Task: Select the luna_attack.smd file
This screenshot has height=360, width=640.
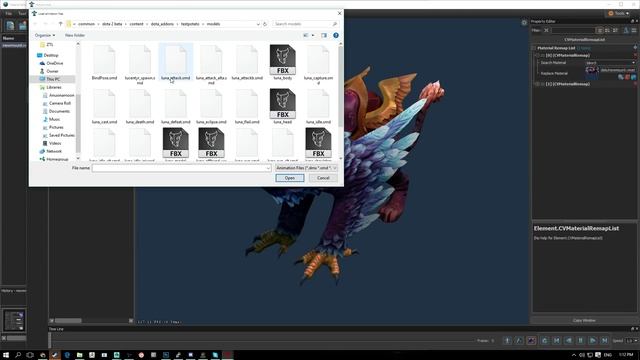Action: pyautogui.click(x=176, y=62)
